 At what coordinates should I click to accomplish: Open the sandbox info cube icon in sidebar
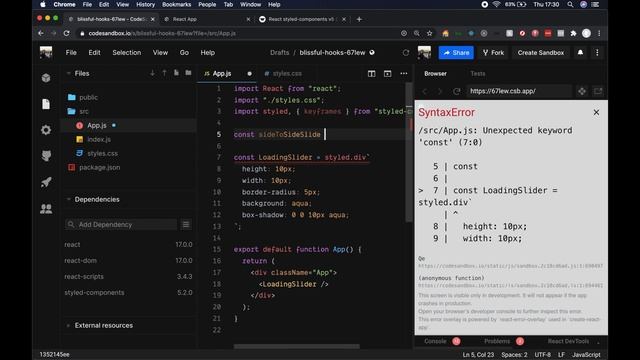tap(46, 78)
